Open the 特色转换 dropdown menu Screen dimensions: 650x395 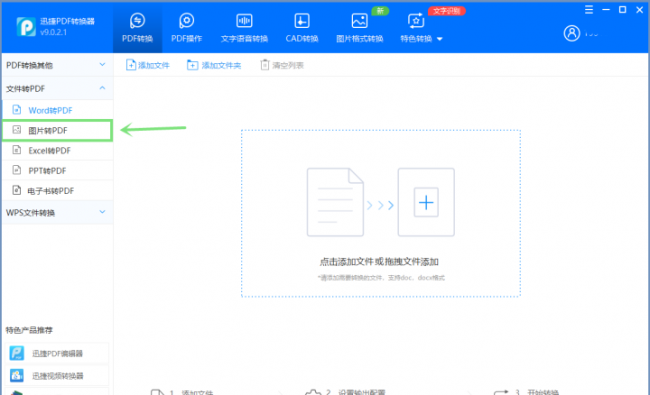(421, 28)
